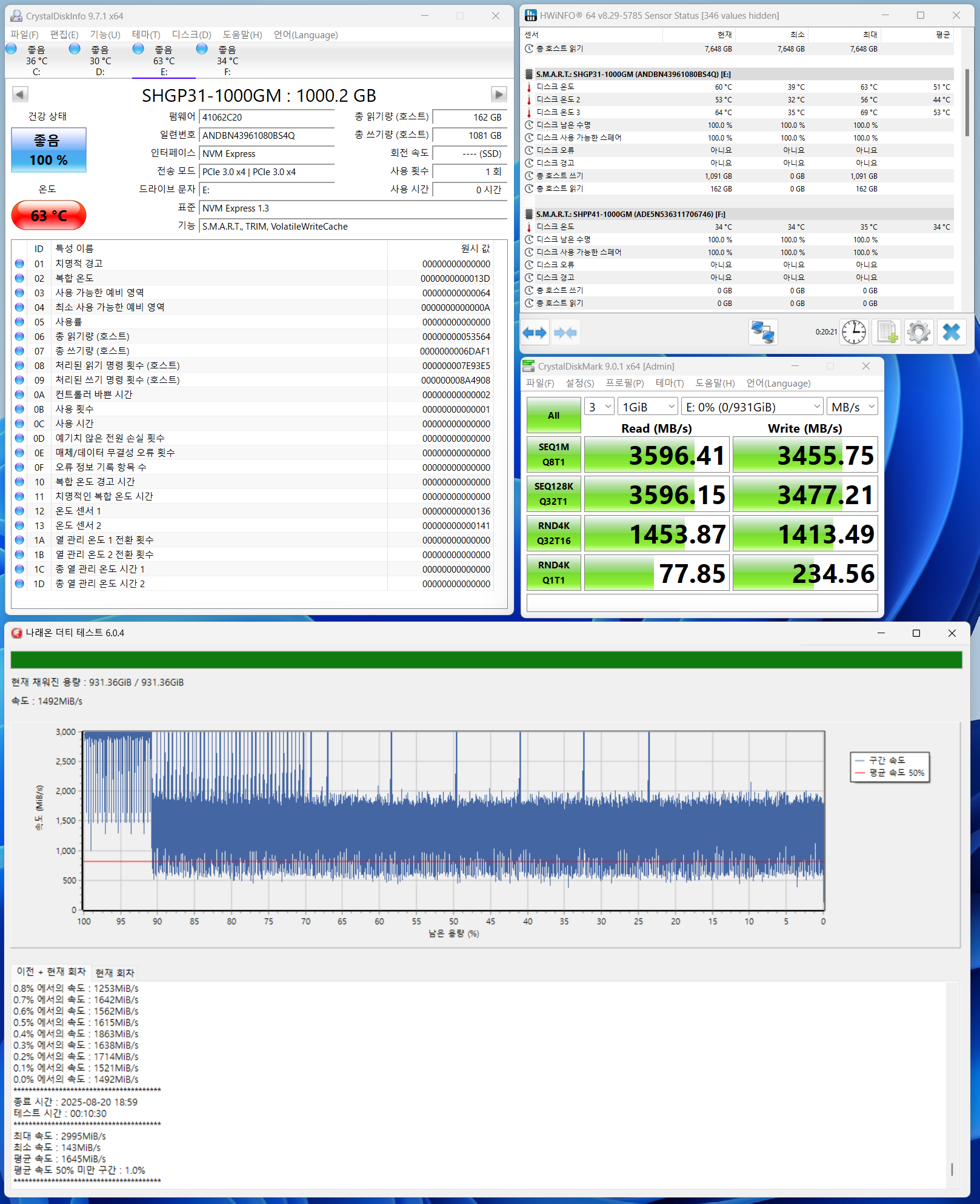Go to previous disk with left arrow

[x=20, y=95]
